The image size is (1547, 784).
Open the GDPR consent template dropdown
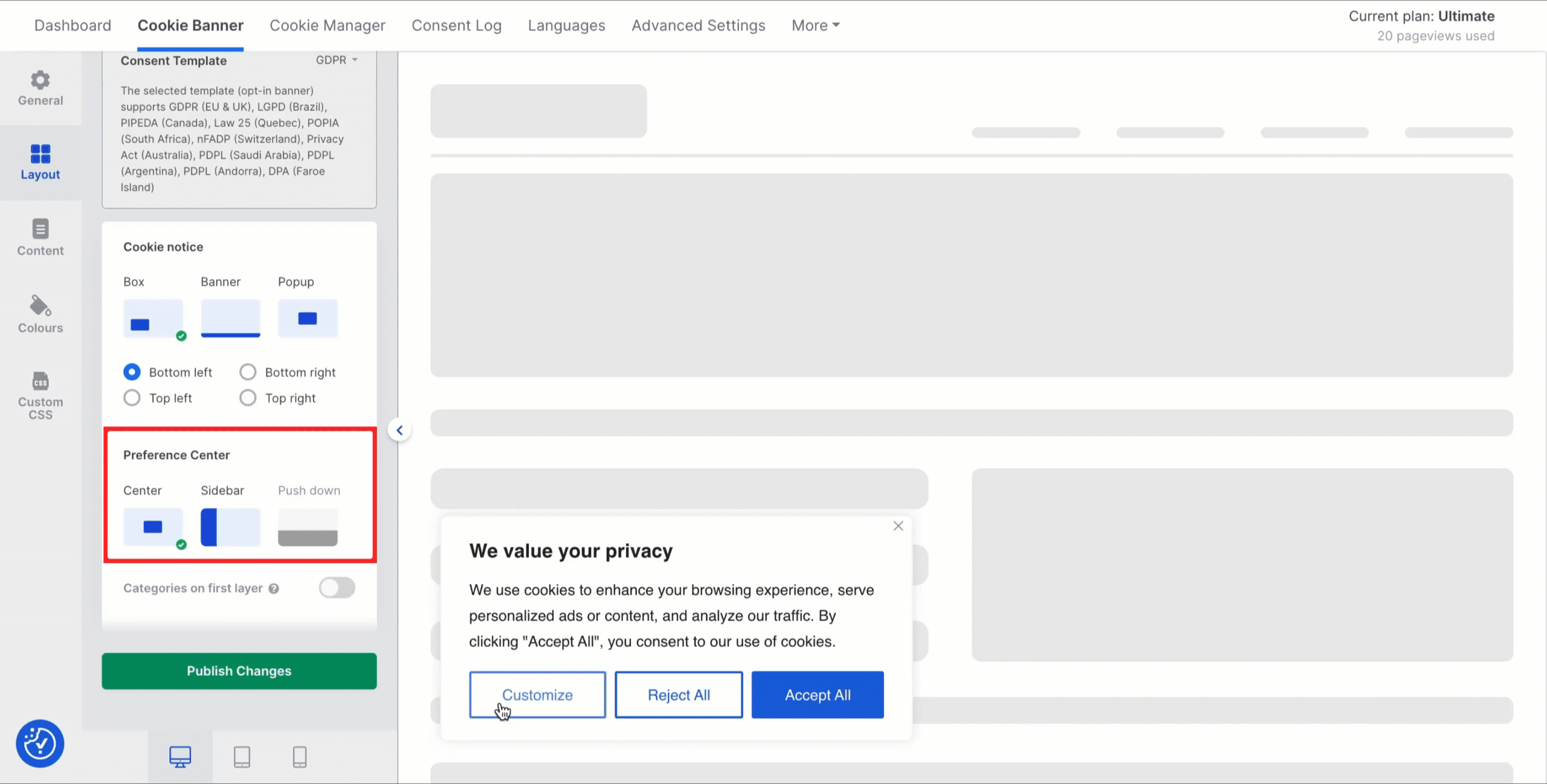point(337,60)
